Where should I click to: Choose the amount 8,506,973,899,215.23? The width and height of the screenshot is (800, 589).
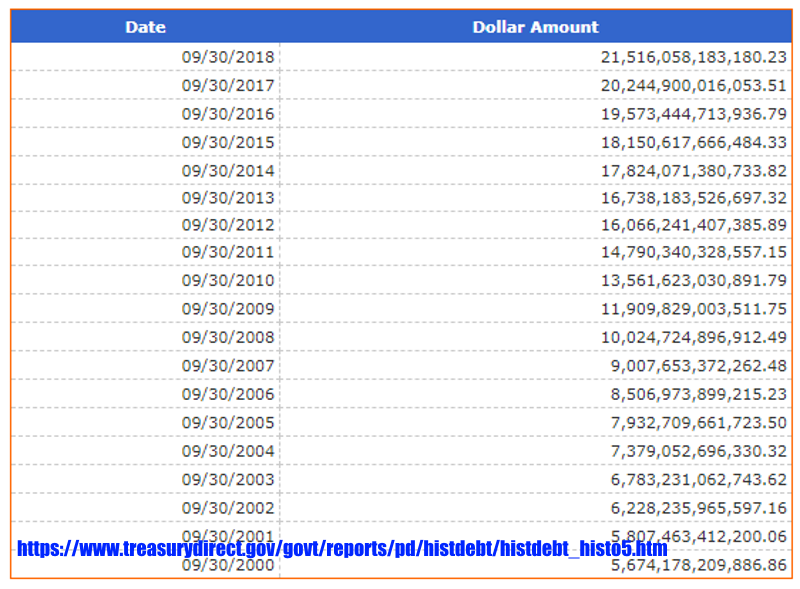(698, 395)
